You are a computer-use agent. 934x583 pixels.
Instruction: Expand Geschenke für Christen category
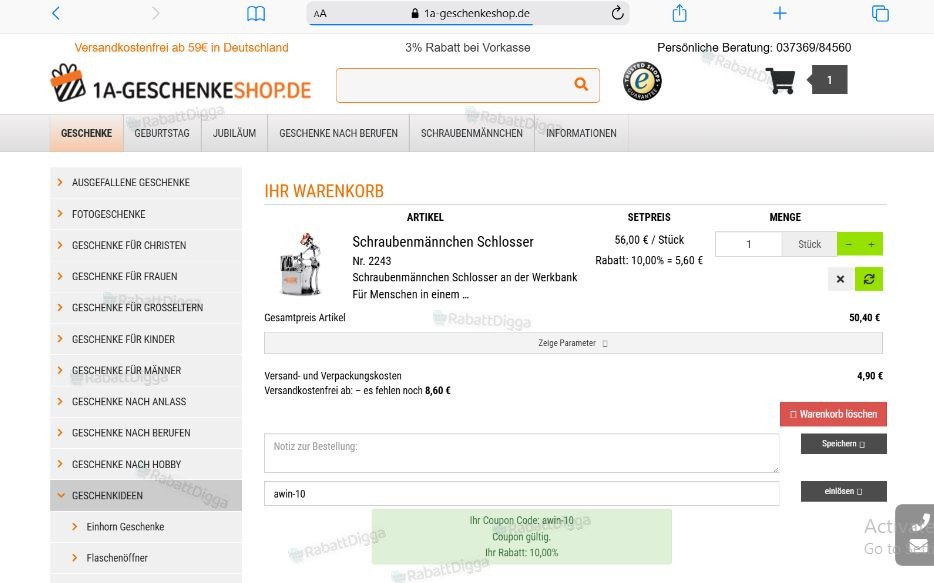click(146, 245)
